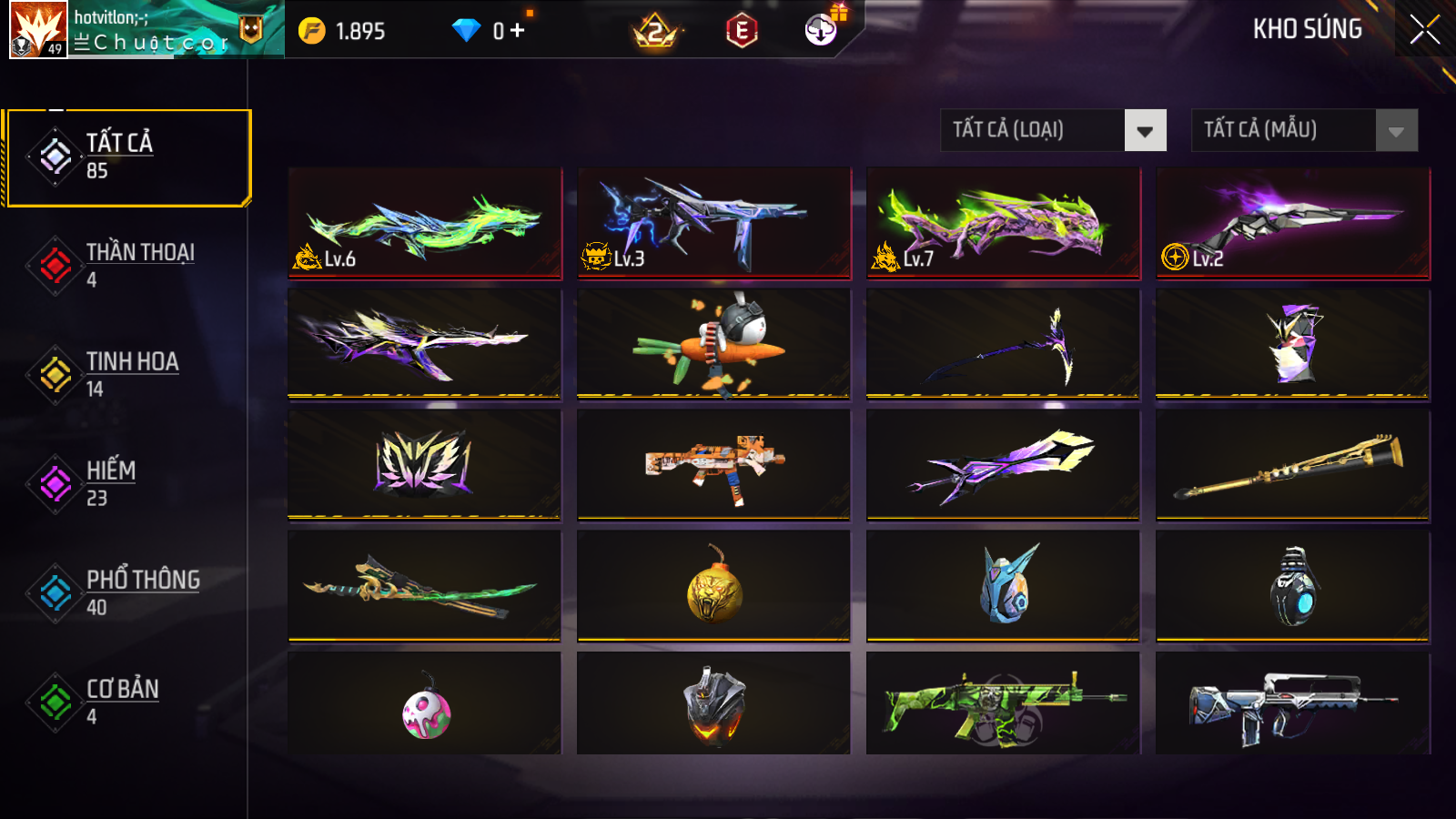Click the plus sign to add diamonds
Screen dimensions: 1456x819
517,31
